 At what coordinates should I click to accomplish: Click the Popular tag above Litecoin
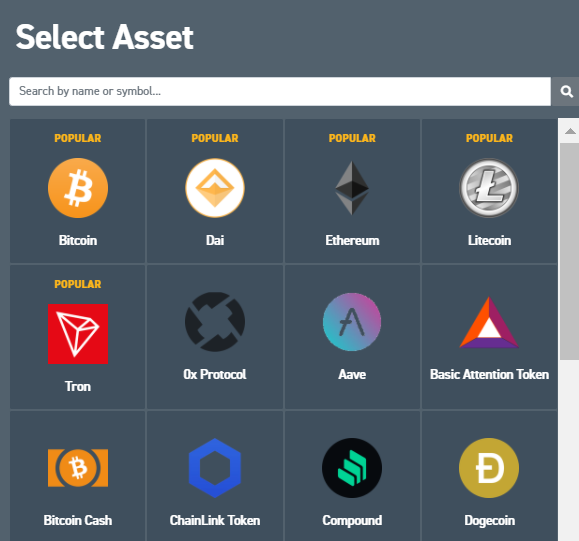pyautogui.click(x=489, y=138)
